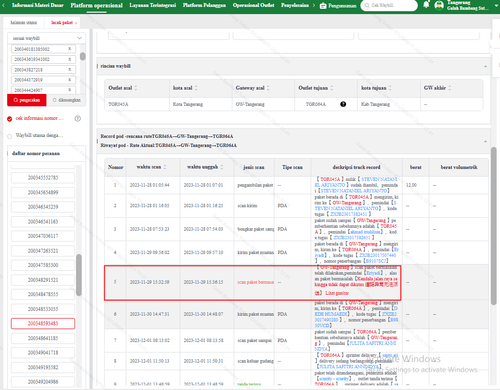
Task: Open Platform Pelanggan menu
Action: pos(204,5)
